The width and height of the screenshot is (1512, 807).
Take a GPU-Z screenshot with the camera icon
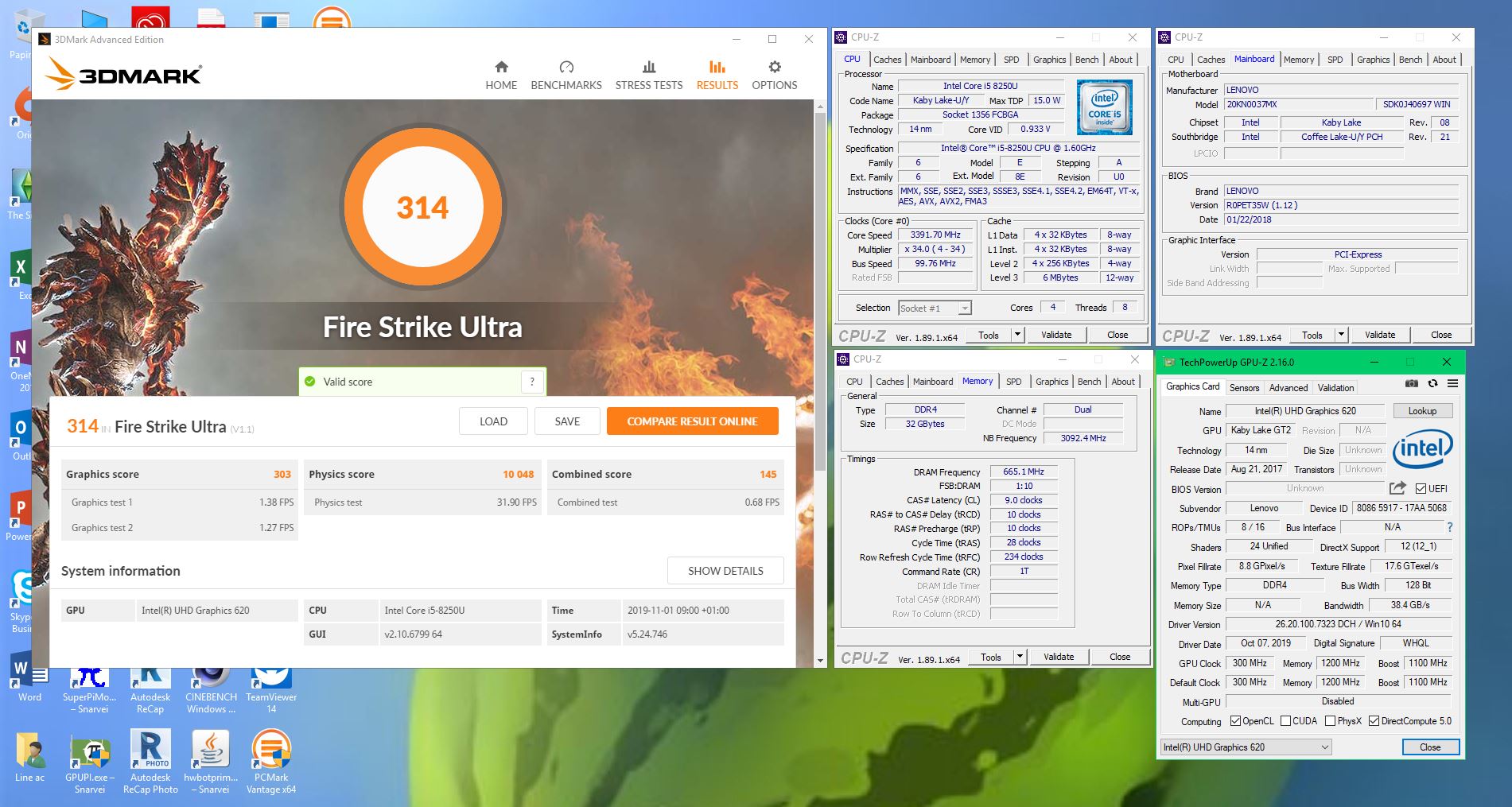pyautogui.click(x=1411, y=383)
